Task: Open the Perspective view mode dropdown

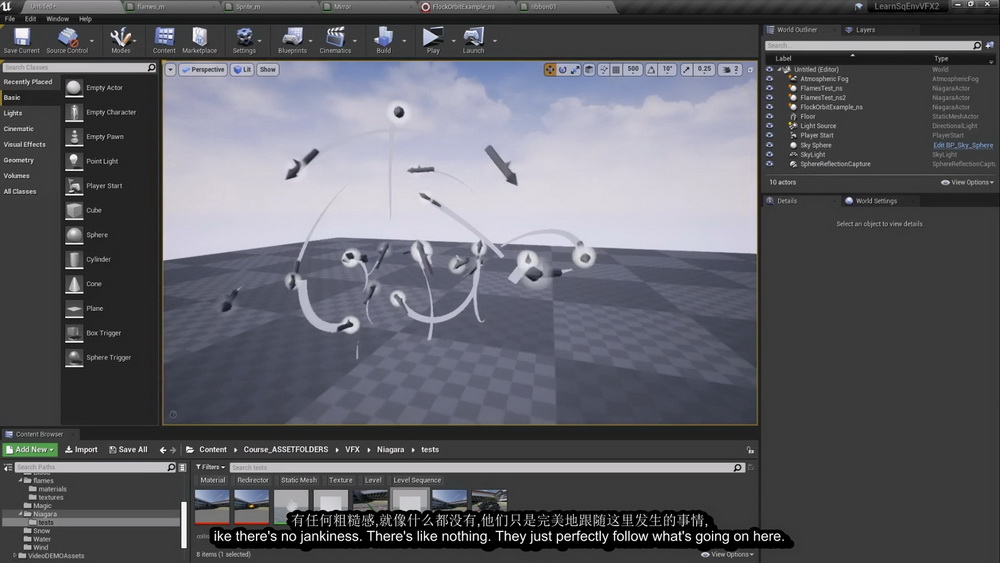Action: [203, 69]
